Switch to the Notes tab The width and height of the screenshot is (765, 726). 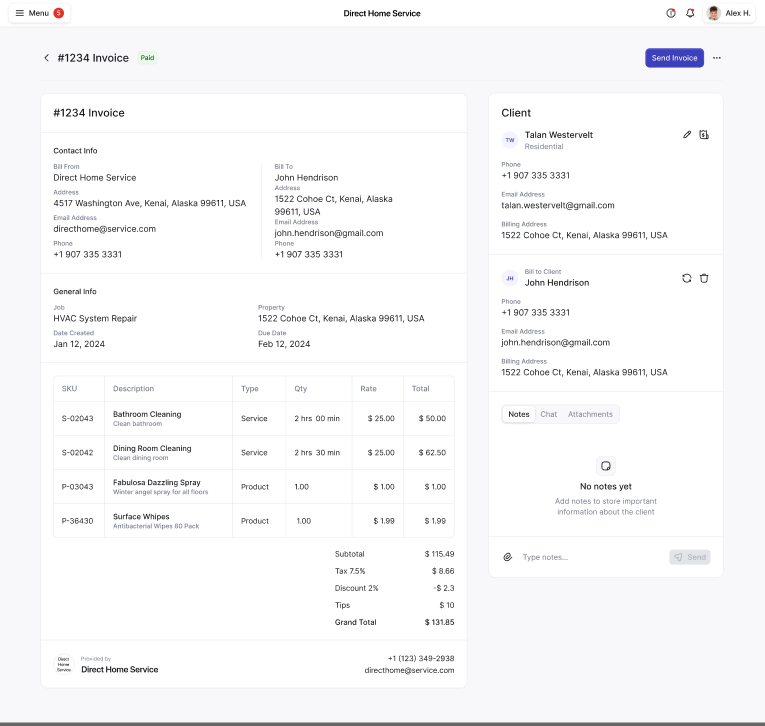[519, 414]
